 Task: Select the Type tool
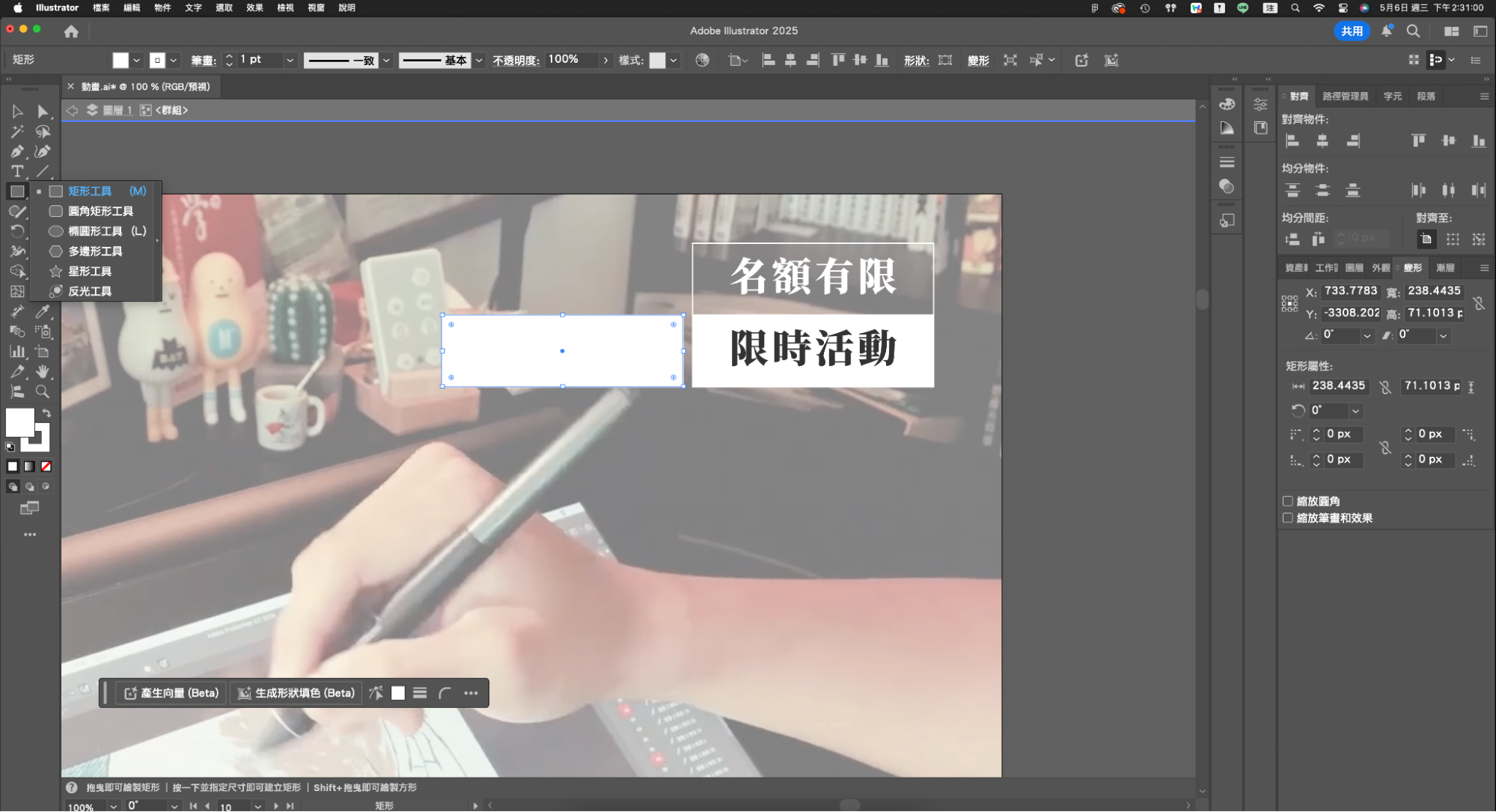(16, 171)
